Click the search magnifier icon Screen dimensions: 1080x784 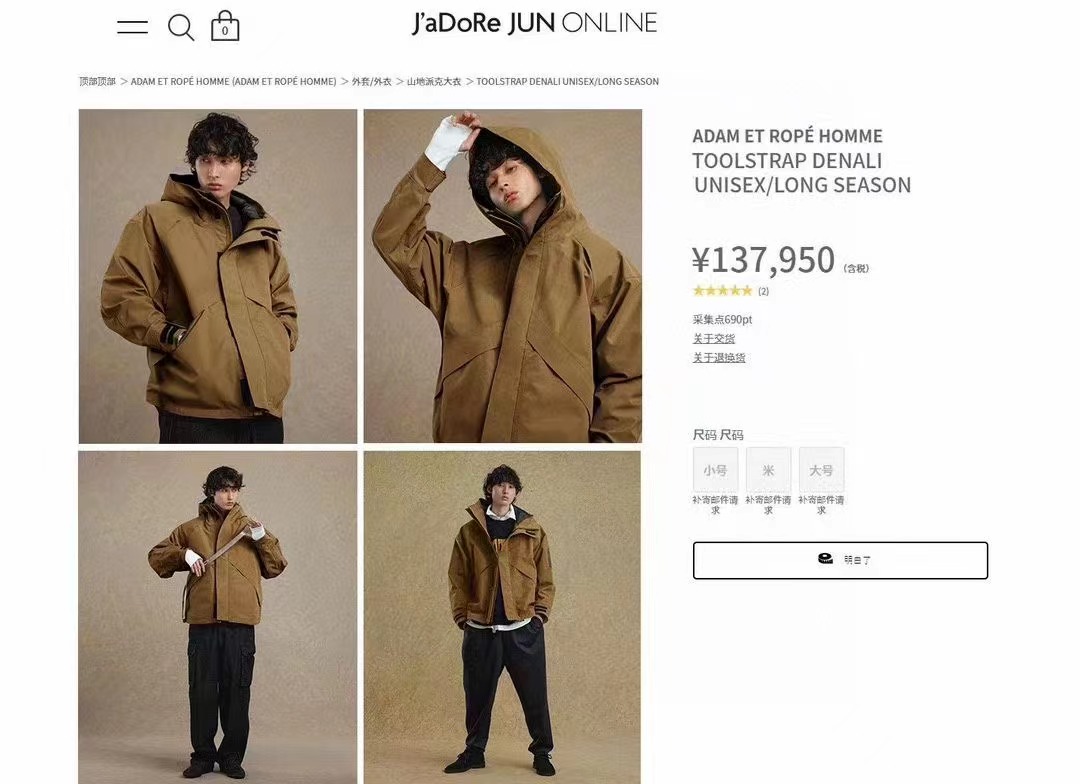(181, 28)
